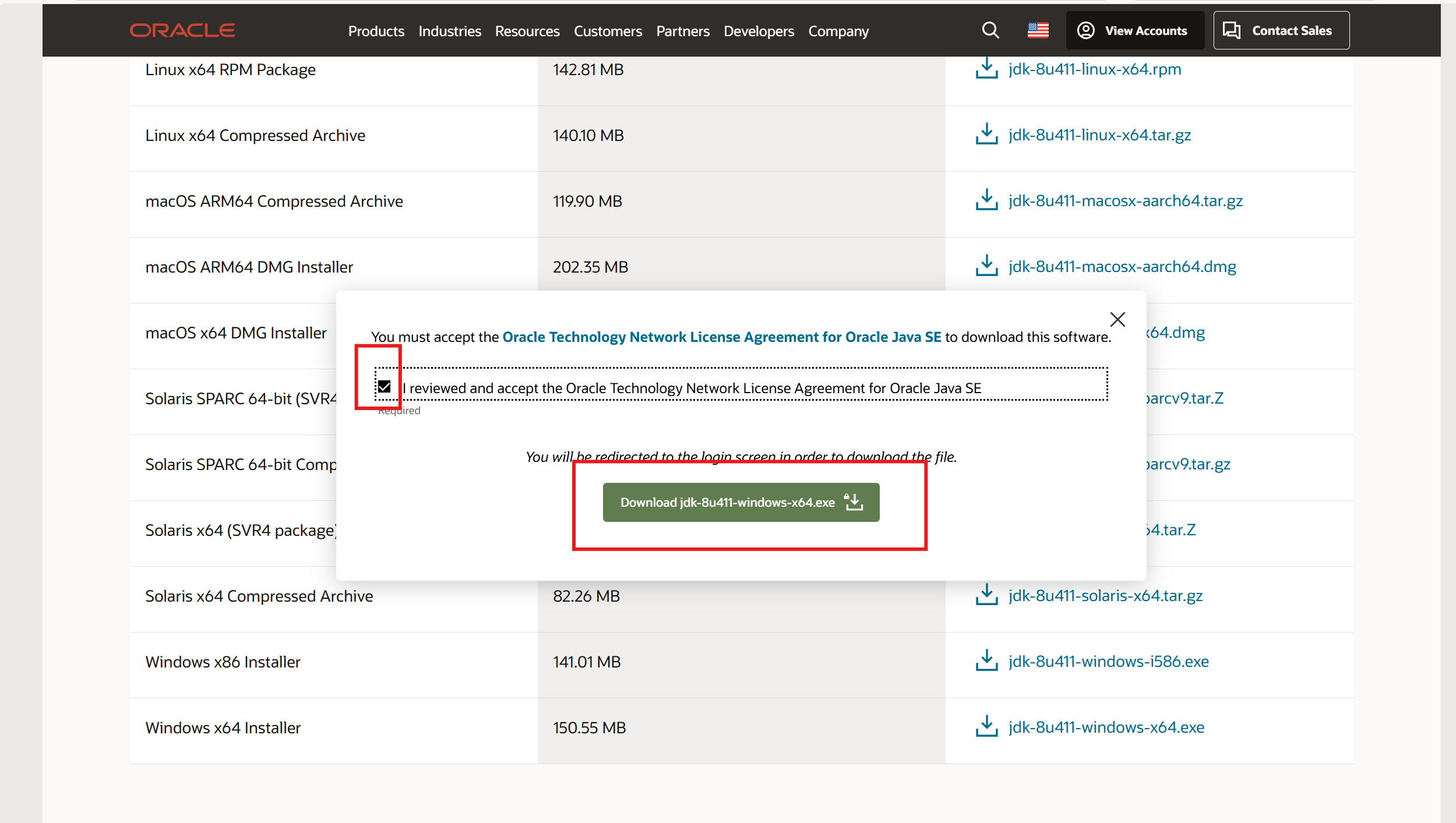Uncheck the license agreement checkbox
This screenshot has height=823, width=1456.
coord(384,387)
